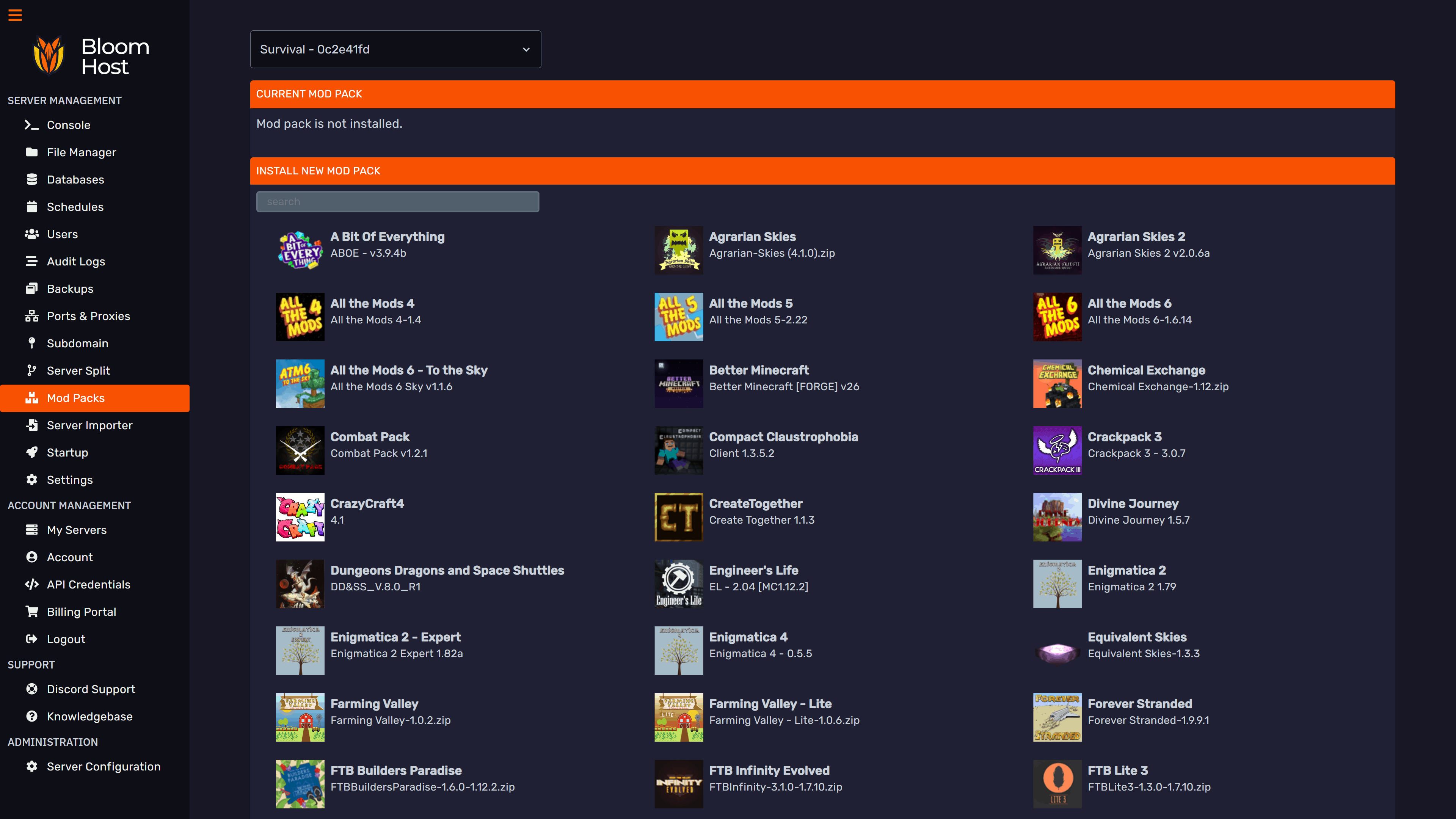The width and height of the screenshot is (1456, 819).
Task: Open Discord Support link
Action: (x=91, y=689)
